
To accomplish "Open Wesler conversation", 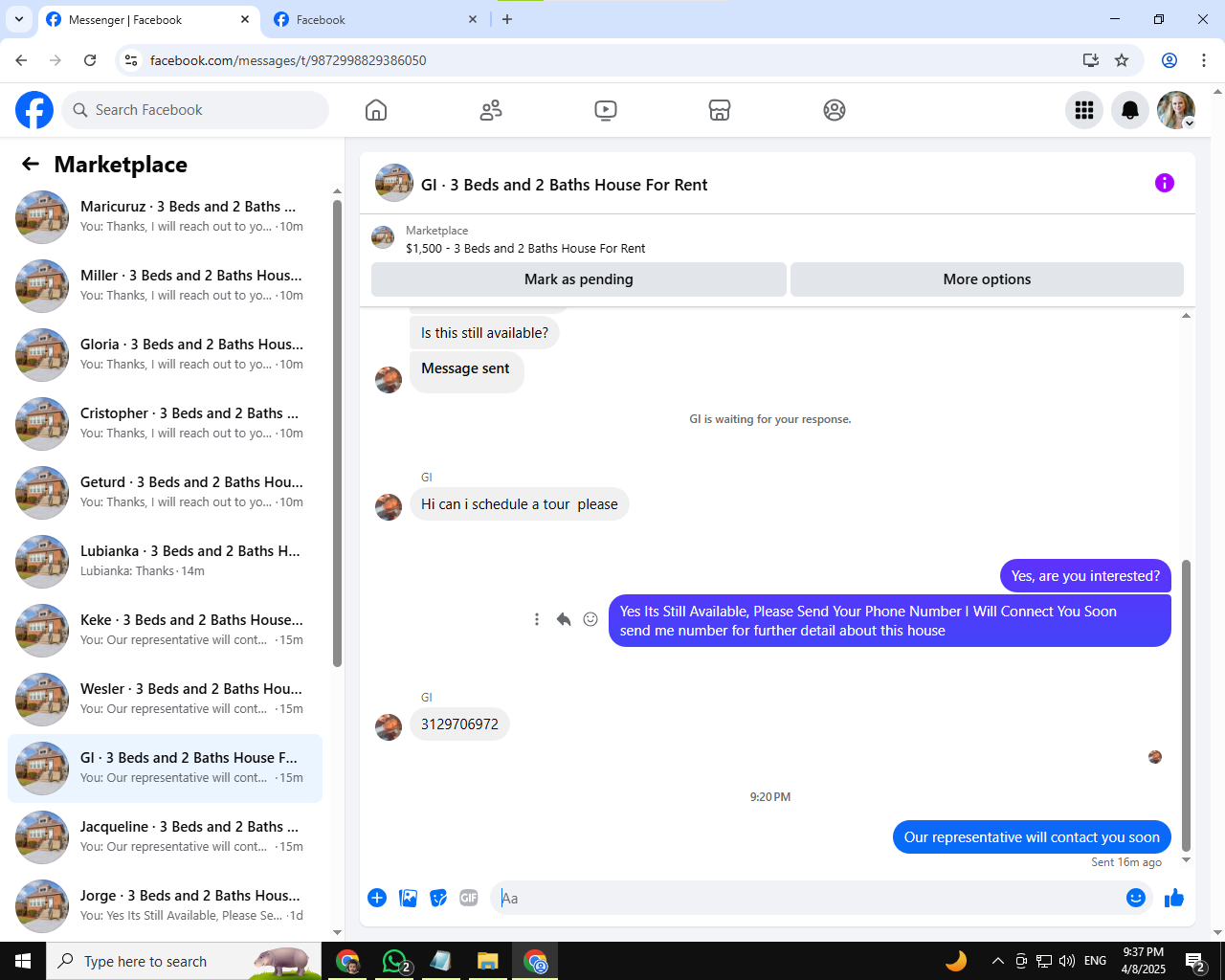I will pyautogui.click(x=165, y=700).
